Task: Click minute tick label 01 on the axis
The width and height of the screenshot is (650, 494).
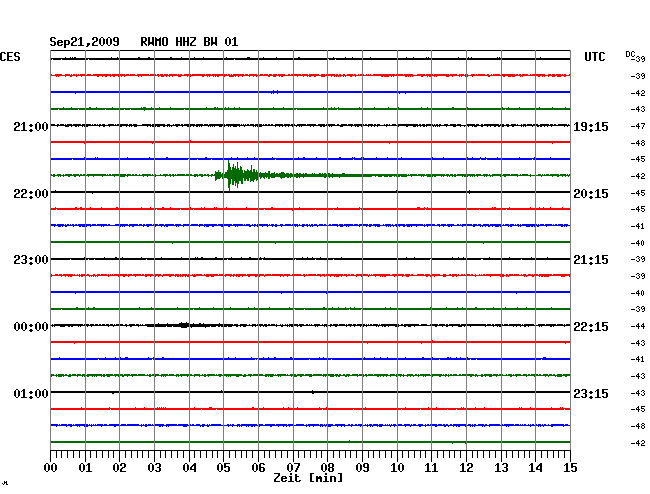Action: (x=85, y=468)
